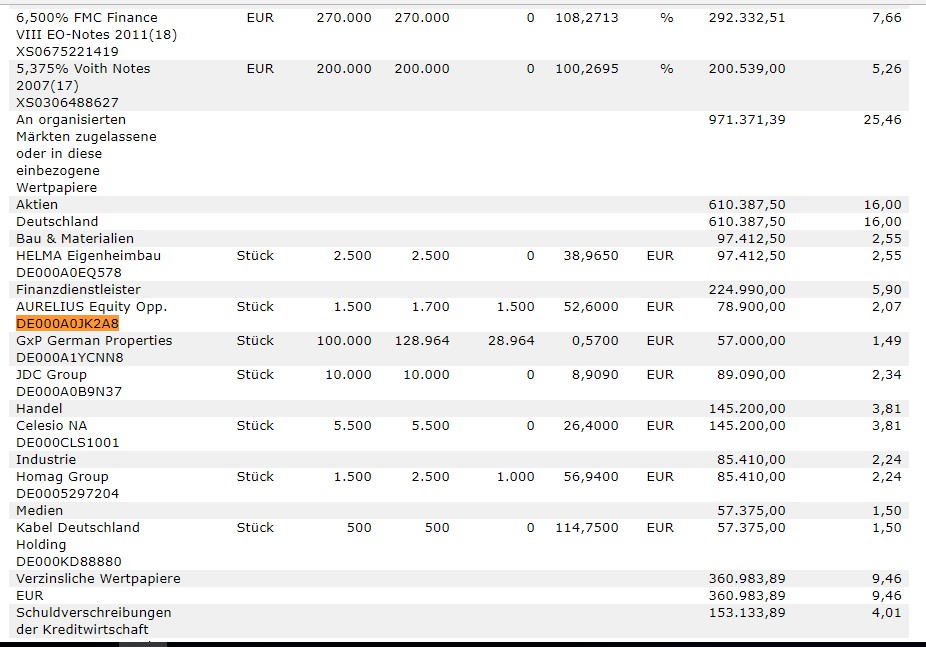Select the "Aktien" category heading
The height and width of the screenshot is (647, 926).
(x=37, y=205)
